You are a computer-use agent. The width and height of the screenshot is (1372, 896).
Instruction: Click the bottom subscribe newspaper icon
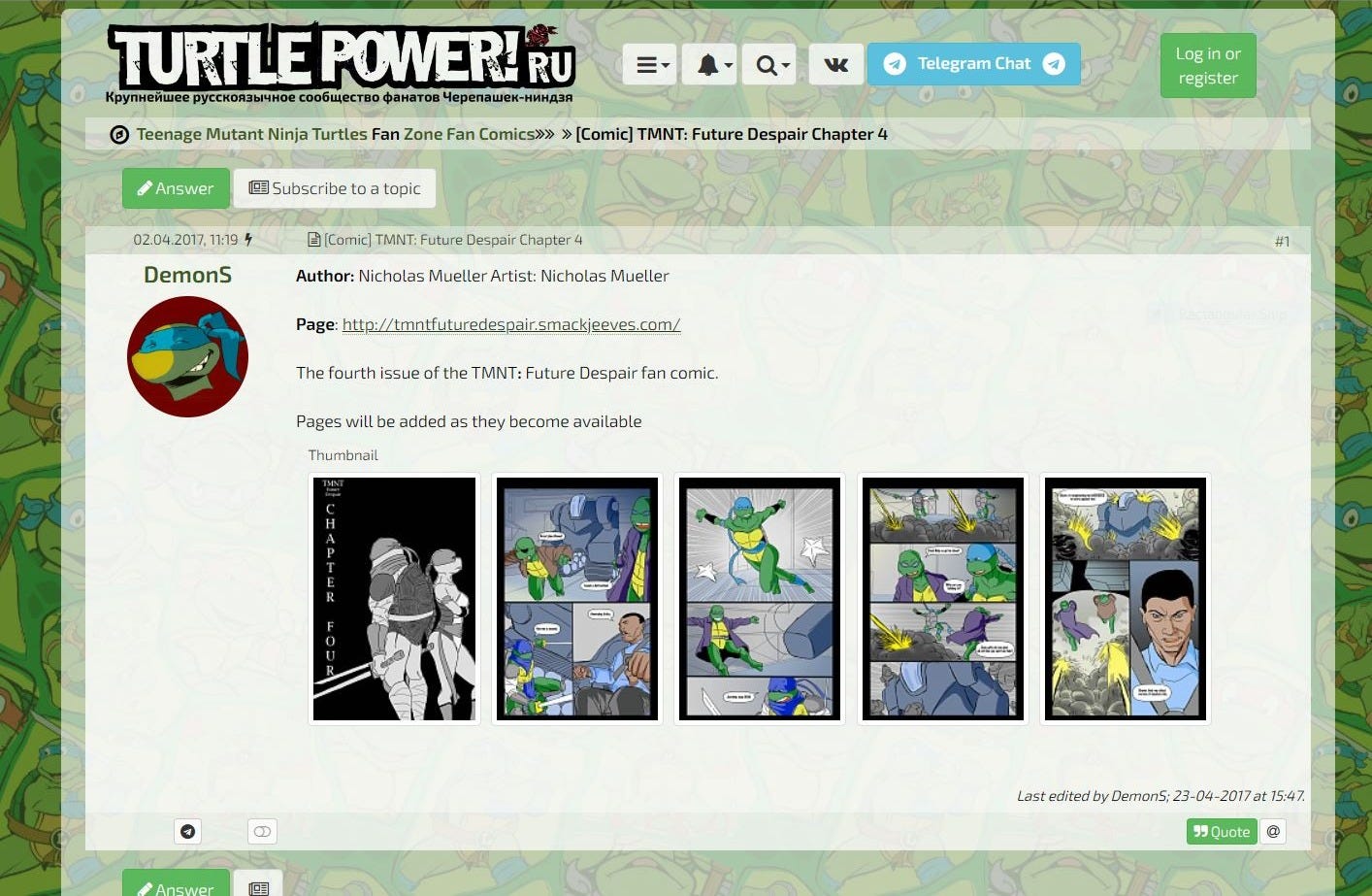coord(258,883)
